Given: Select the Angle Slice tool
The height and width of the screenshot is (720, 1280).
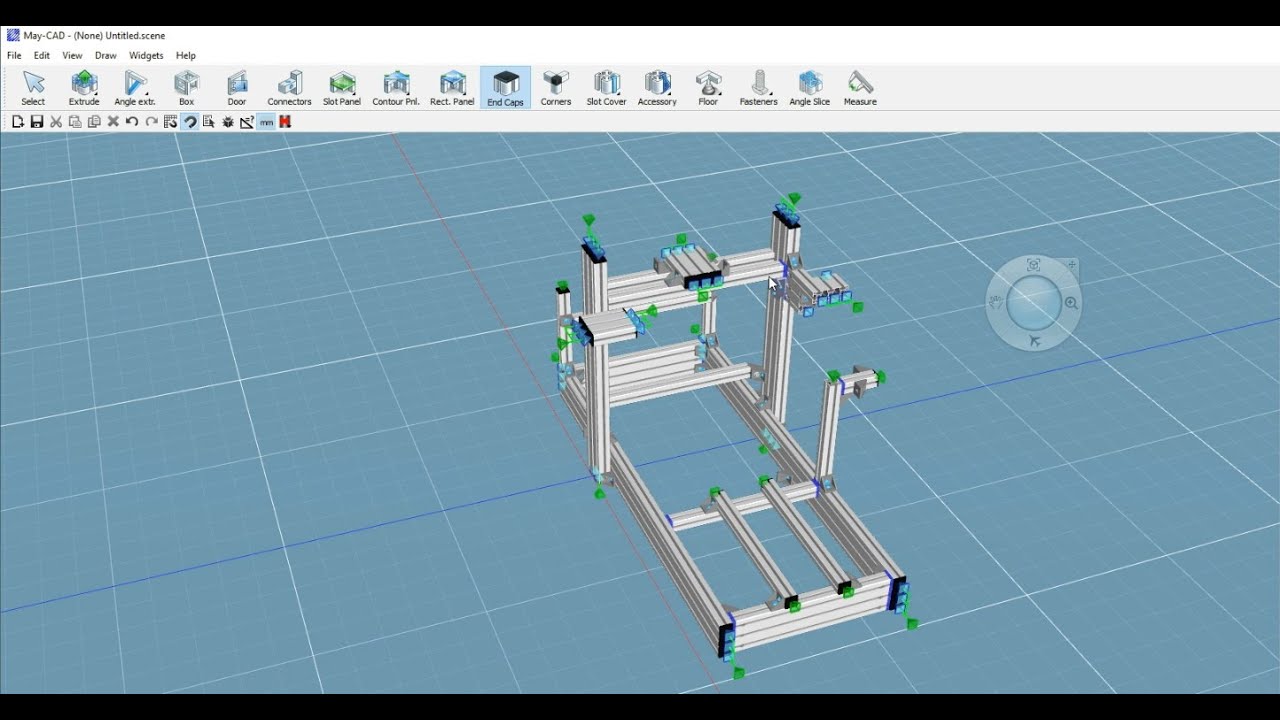Looking at the screenshot, I should click(x=810, y=88).
